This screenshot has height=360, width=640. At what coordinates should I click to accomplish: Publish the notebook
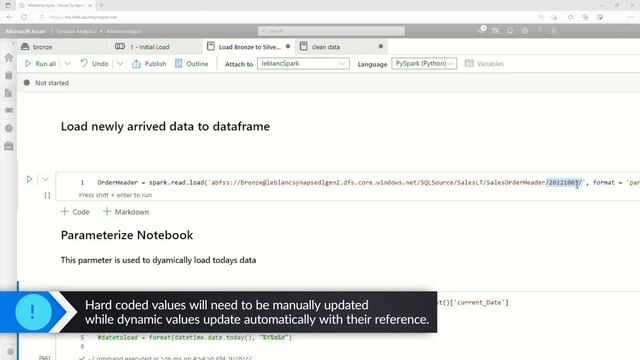[149, 64]
